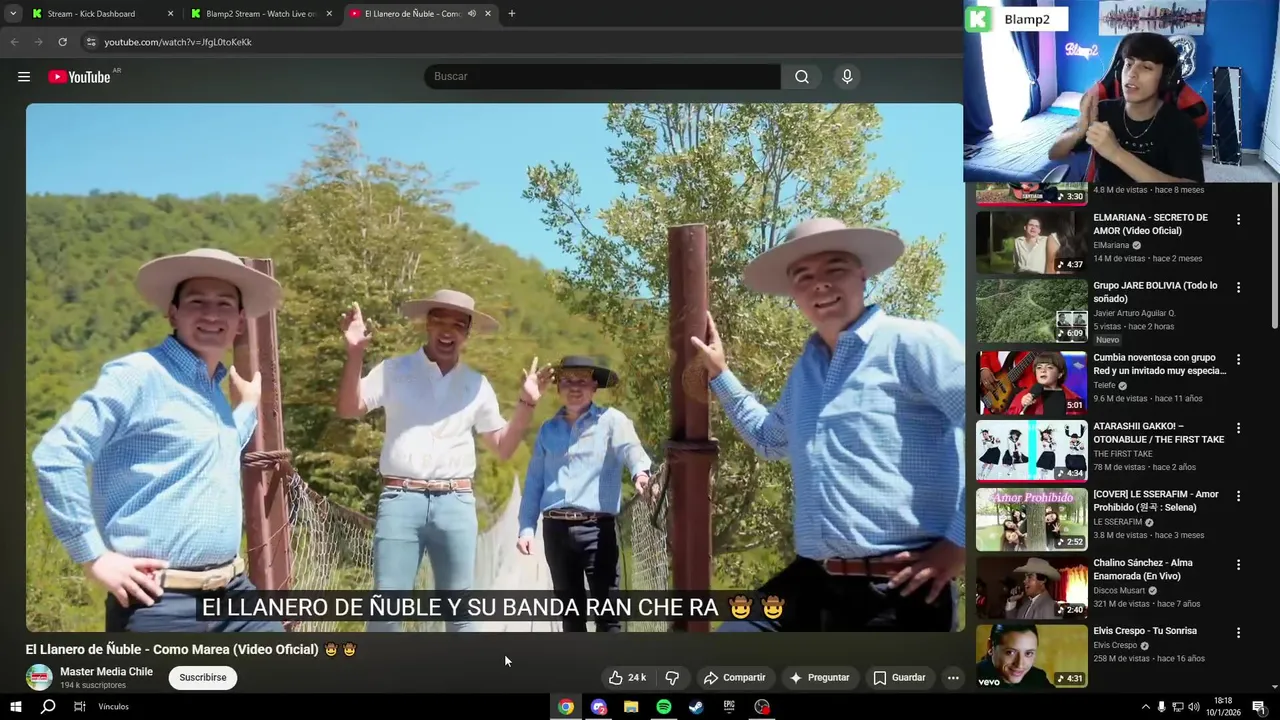
Task: Switch to Blamp2 Stream Kick tab
Action: coord(261,14)
